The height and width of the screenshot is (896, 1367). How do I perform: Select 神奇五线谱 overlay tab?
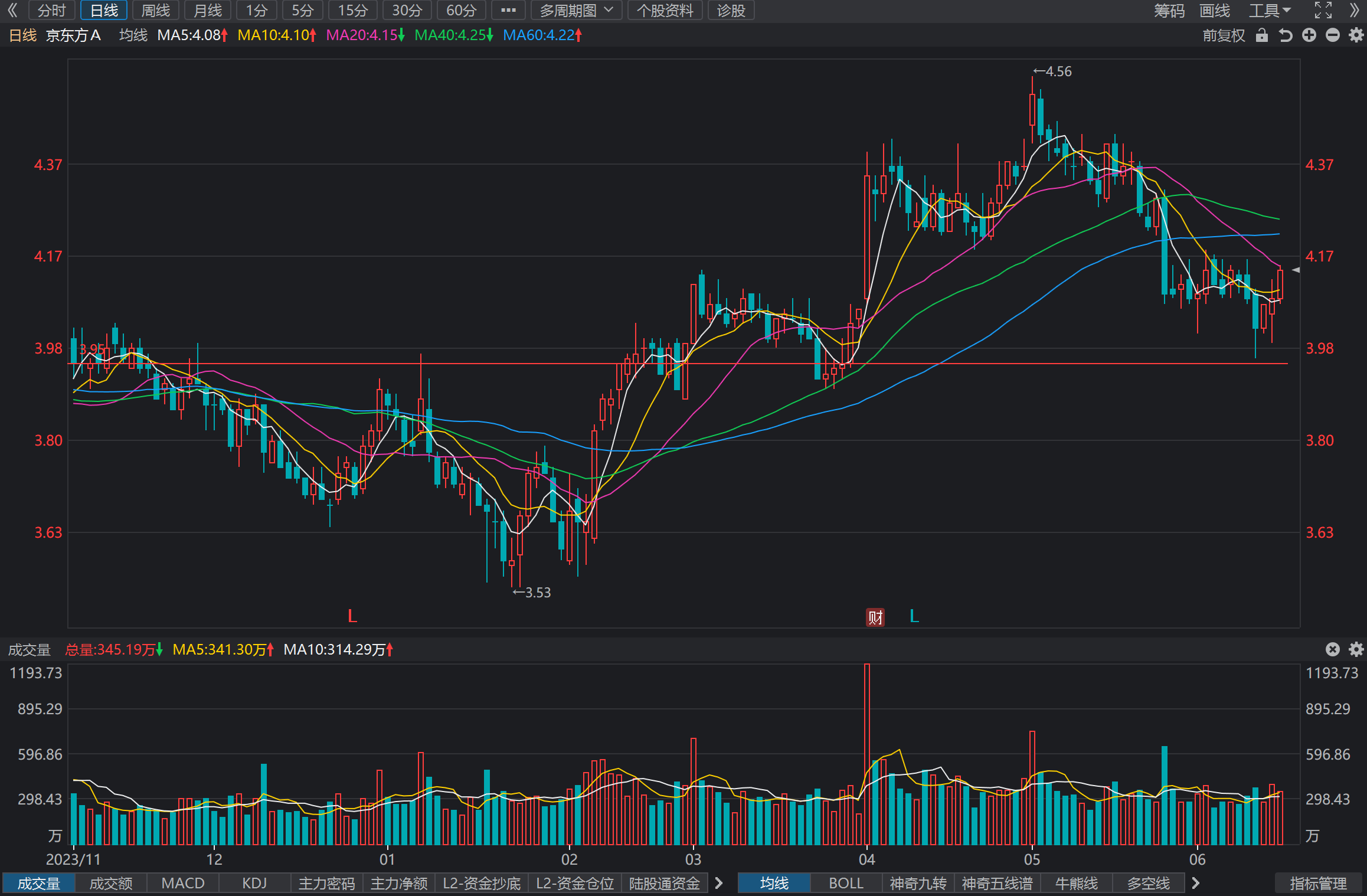(998, 884)
